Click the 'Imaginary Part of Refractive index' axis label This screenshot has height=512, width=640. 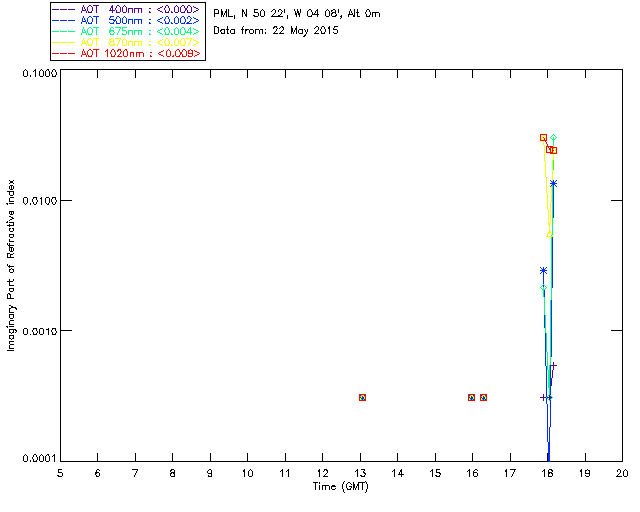pos(11,265)
